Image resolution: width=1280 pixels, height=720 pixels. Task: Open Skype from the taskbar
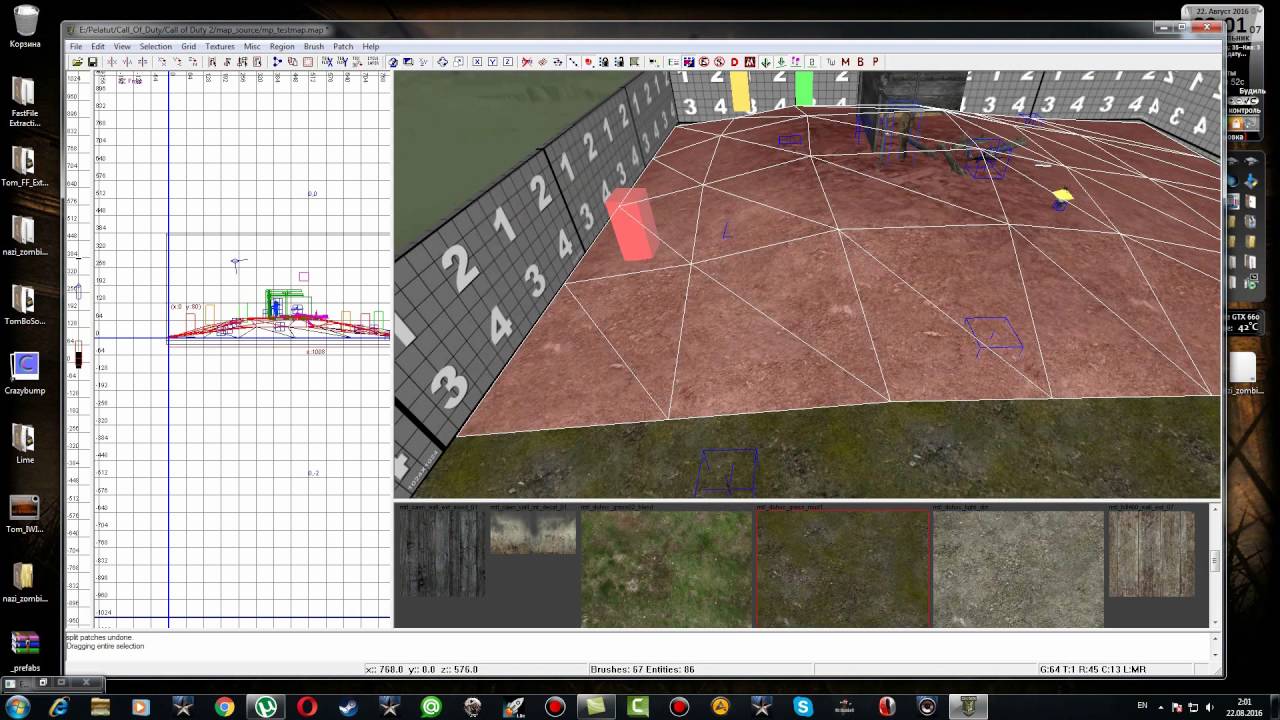(x=803, y=707)
